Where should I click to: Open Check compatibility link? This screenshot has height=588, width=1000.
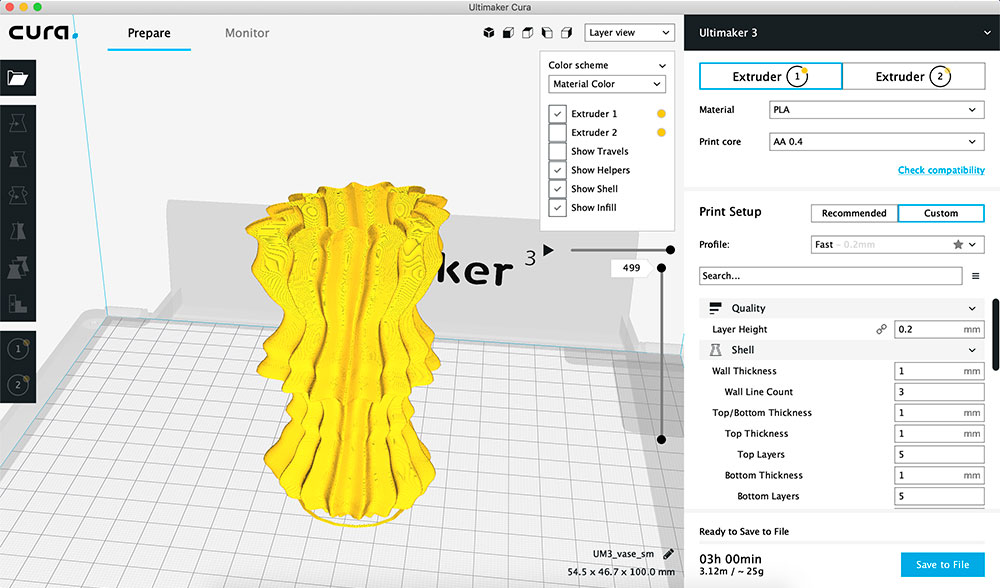[x=941, y=170]
